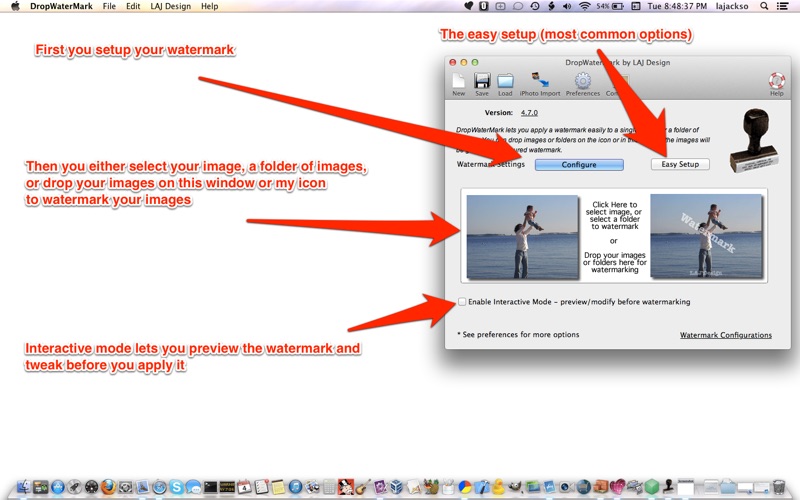Click the Save floppy disk toolbar icon
The height and width of the screenshot is (500, 800).
482,82
